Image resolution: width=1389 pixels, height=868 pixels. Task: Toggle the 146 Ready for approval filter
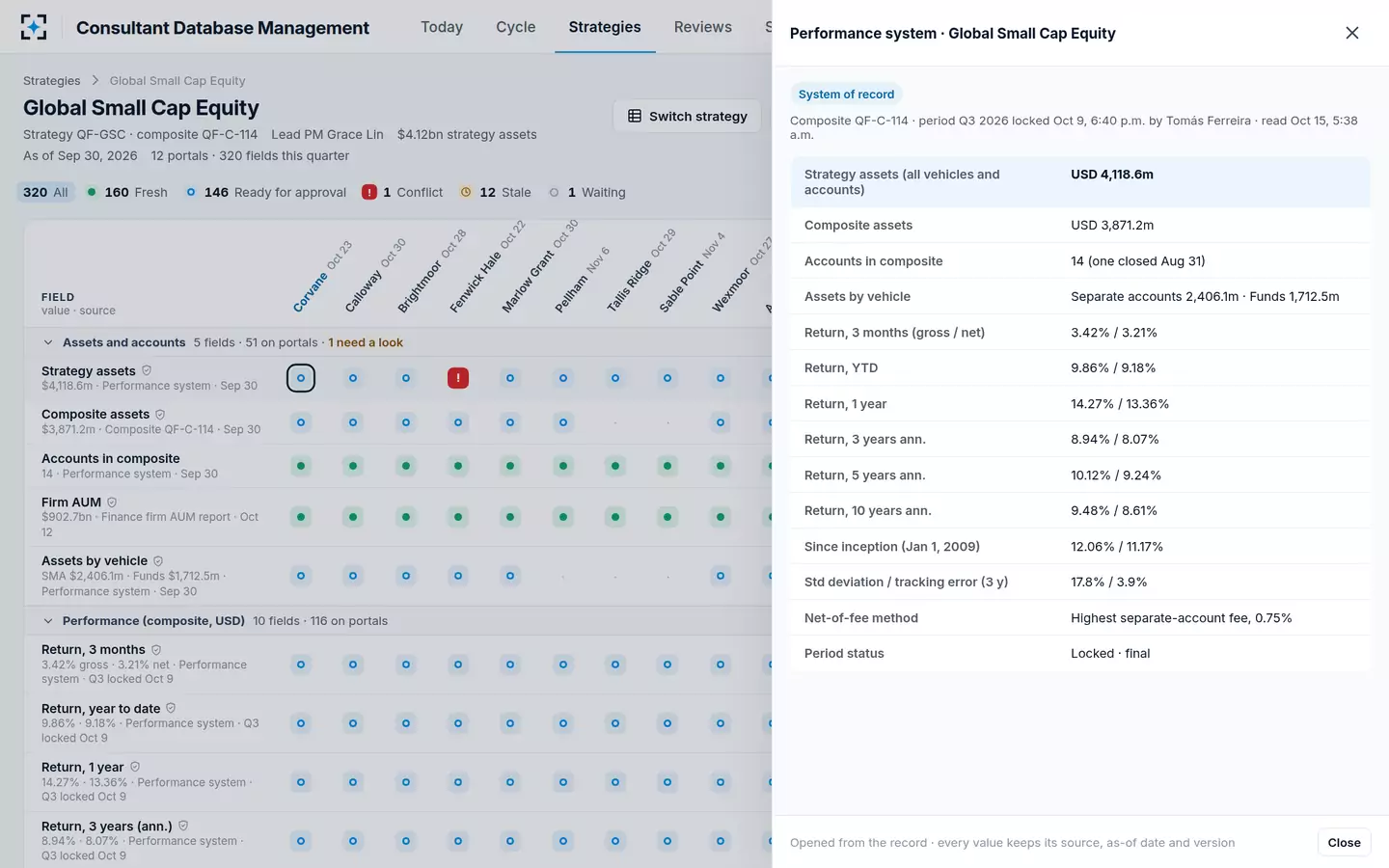click(x=266, y=192)
